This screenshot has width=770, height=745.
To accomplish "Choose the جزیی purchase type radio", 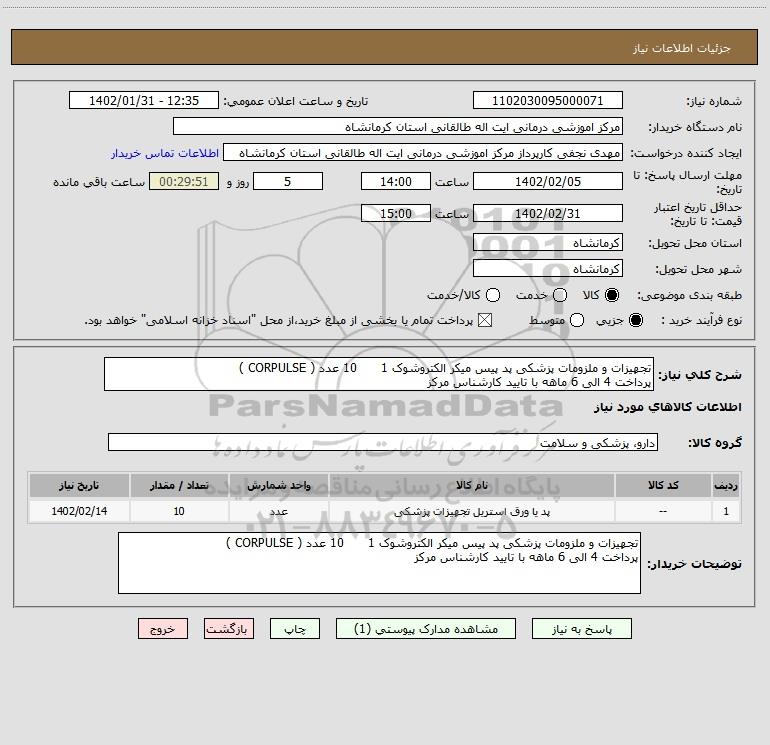I will pyautogui.click(x=635, y=320).
